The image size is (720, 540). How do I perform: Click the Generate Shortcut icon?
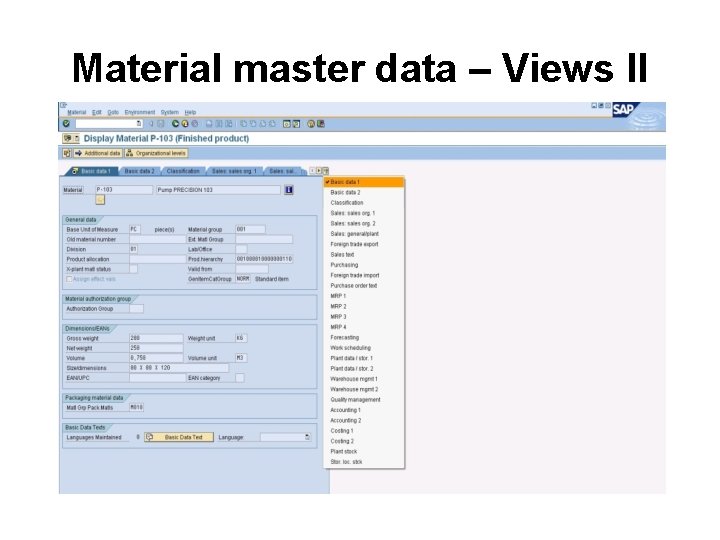[296, 124]
